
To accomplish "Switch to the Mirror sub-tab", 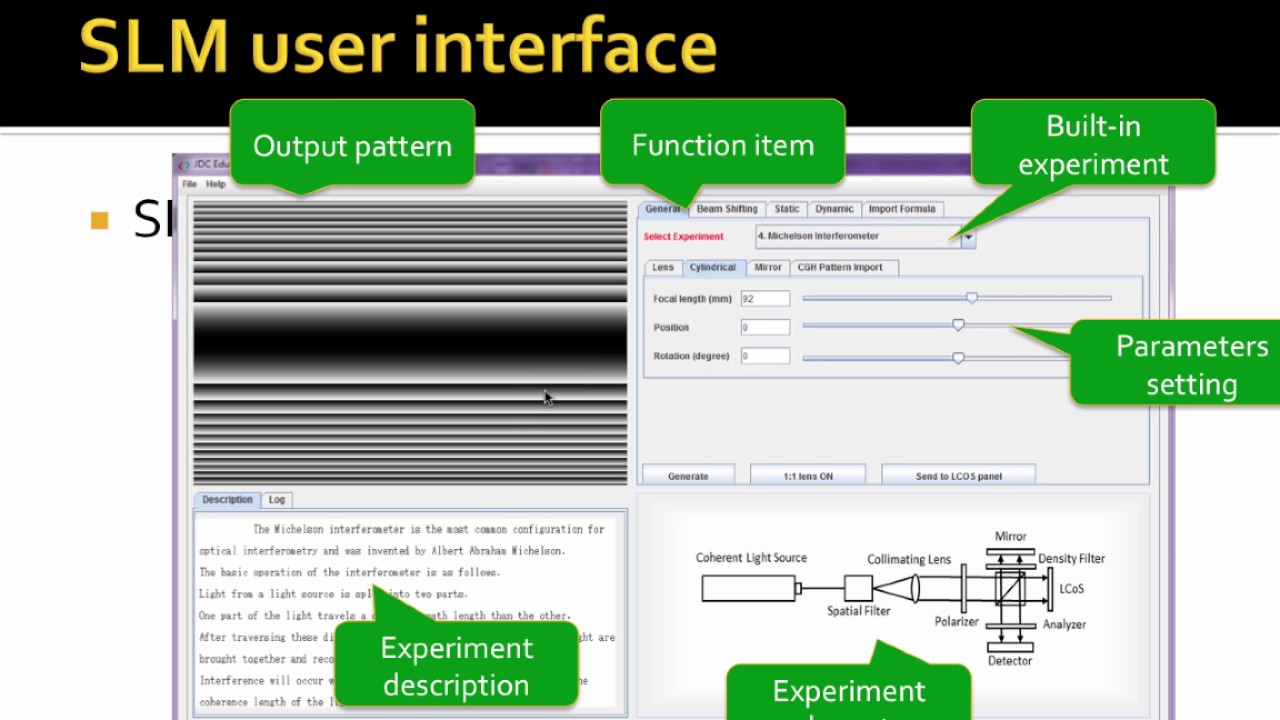I will coord(768,267).
